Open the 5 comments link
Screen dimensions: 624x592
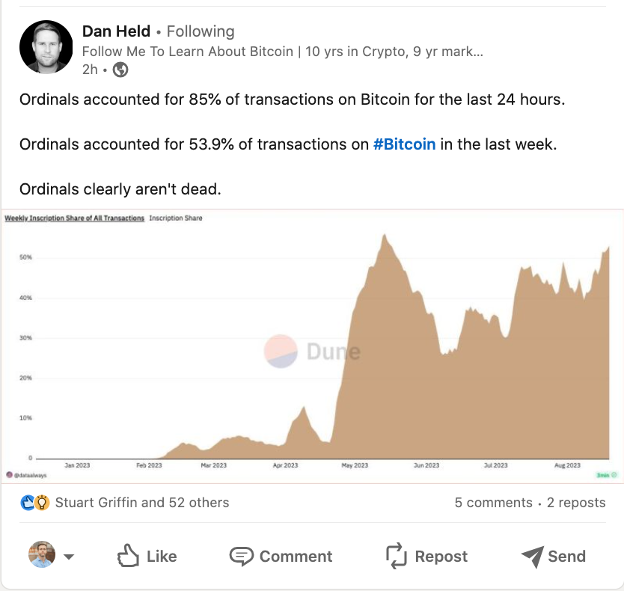493,502
